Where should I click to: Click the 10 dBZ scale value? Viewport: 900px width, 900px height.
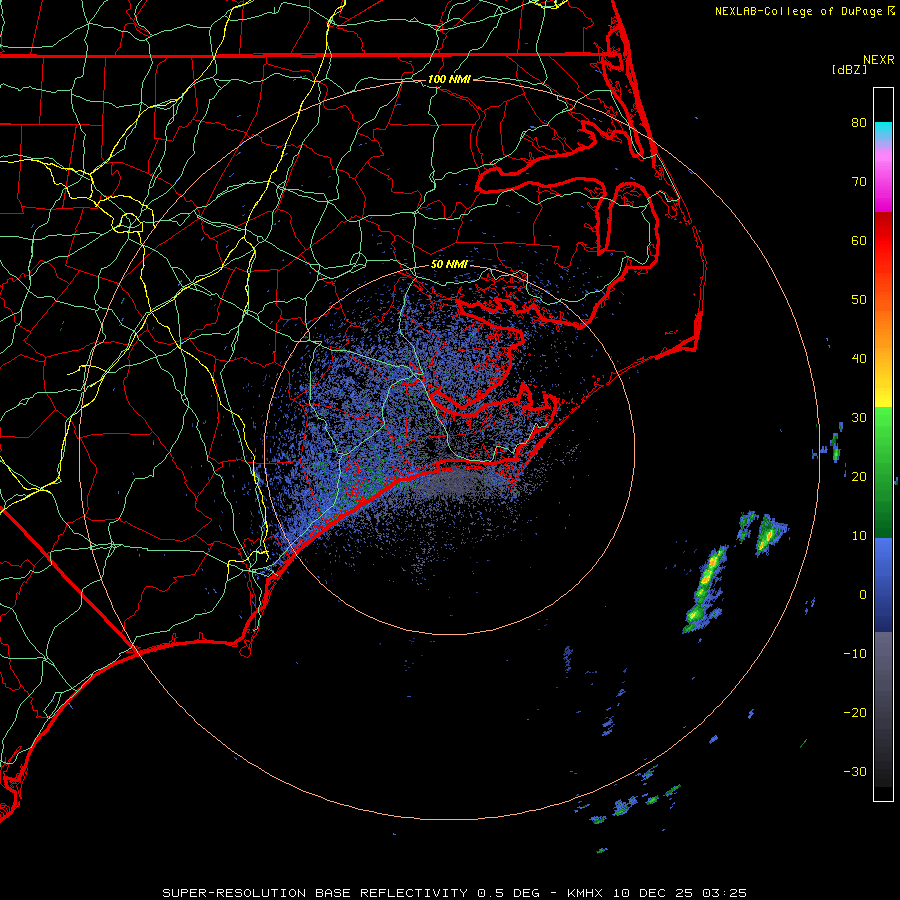[x=859, y=536]
